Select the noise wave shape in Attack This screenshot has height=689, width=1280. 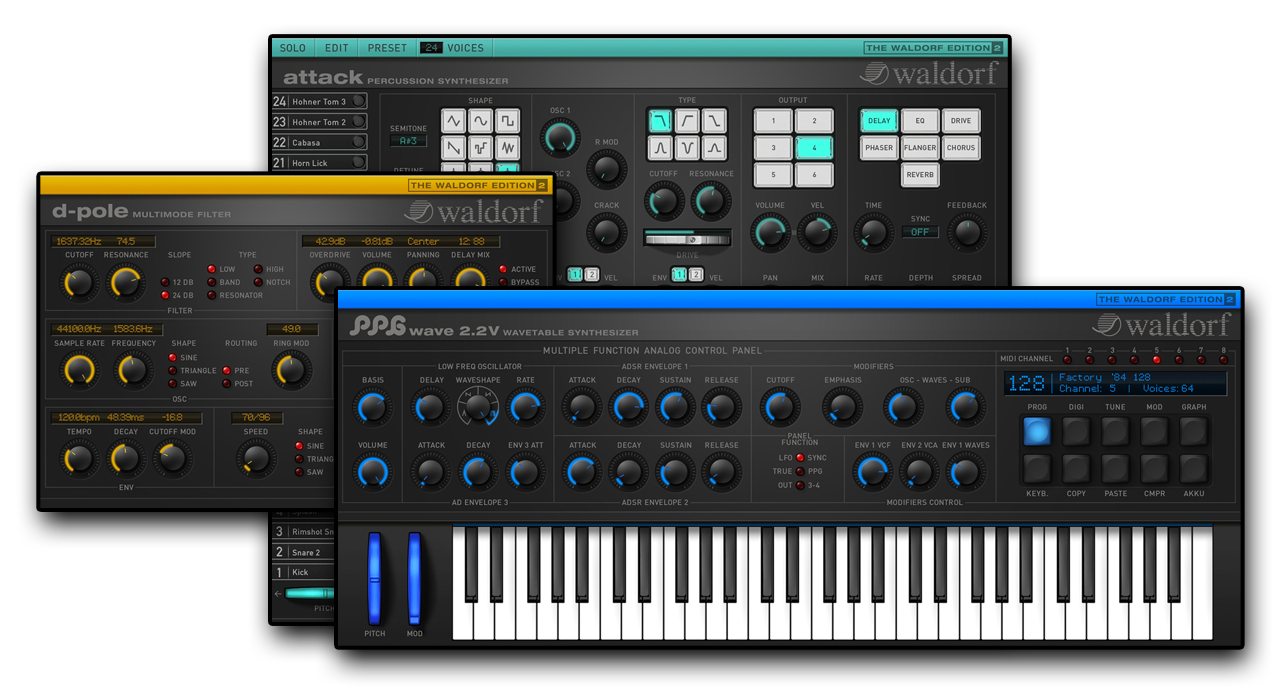coord(508,148)
